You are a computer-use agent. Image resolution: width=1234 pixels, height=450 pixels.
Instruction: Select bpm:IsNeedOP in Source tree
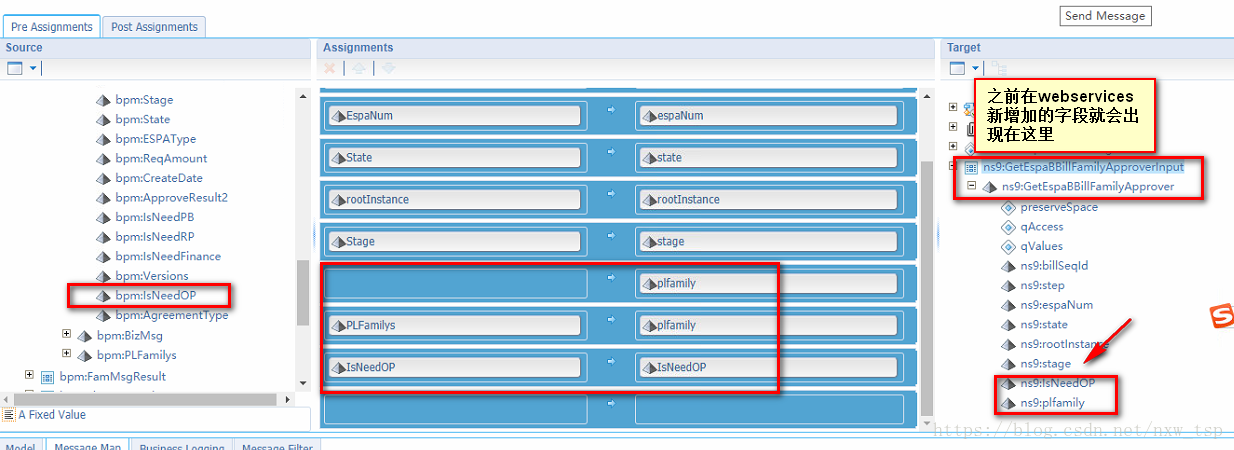point(155,295)
